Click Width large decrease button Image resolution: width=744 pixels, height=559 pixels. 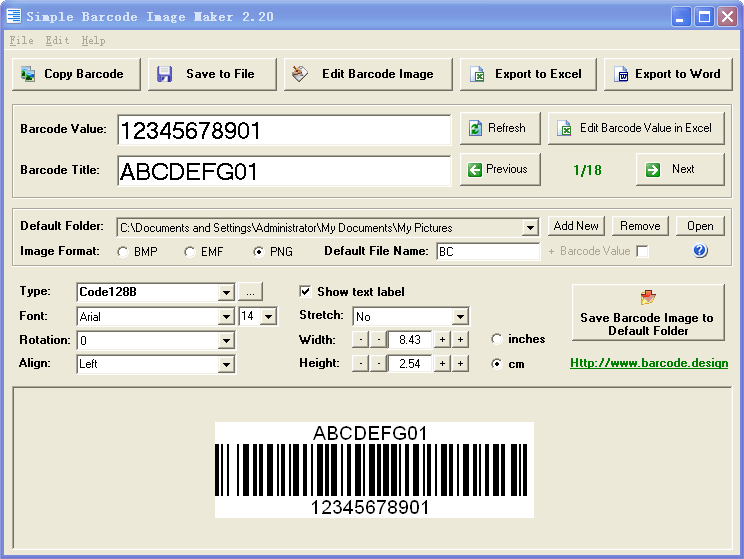[361, 339]
